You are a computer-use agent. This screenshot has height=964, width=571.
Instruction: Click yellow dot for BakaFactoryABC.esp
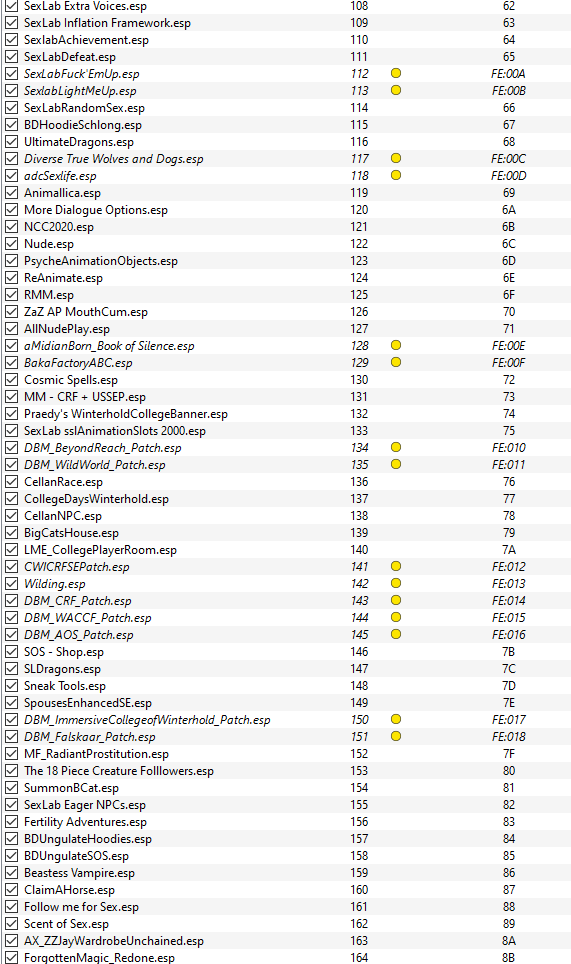(396, 363)
